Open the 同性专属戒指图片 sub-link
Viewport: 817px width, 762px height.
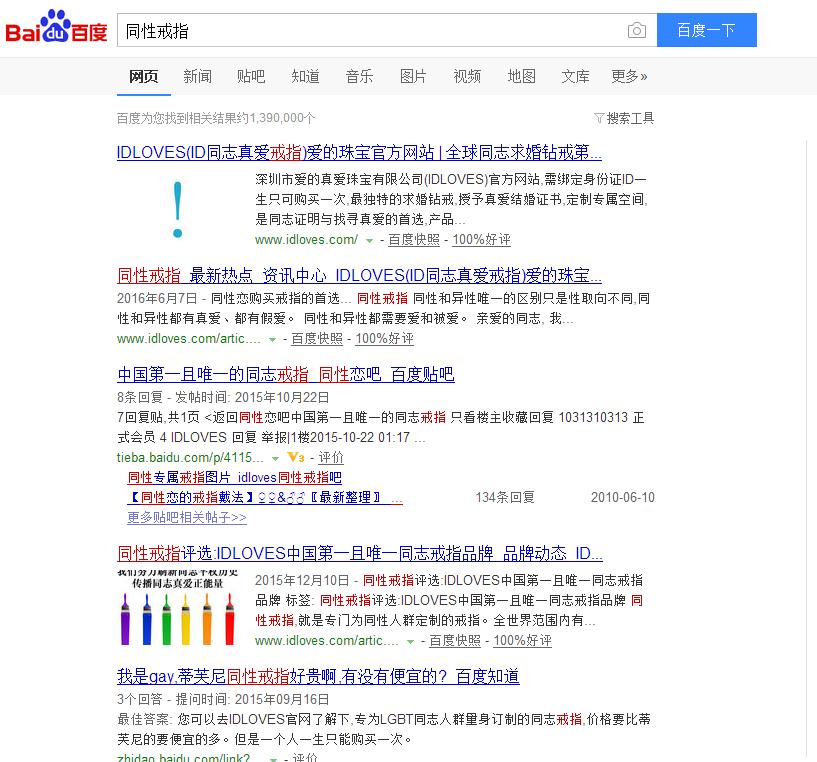coord(234,477)
